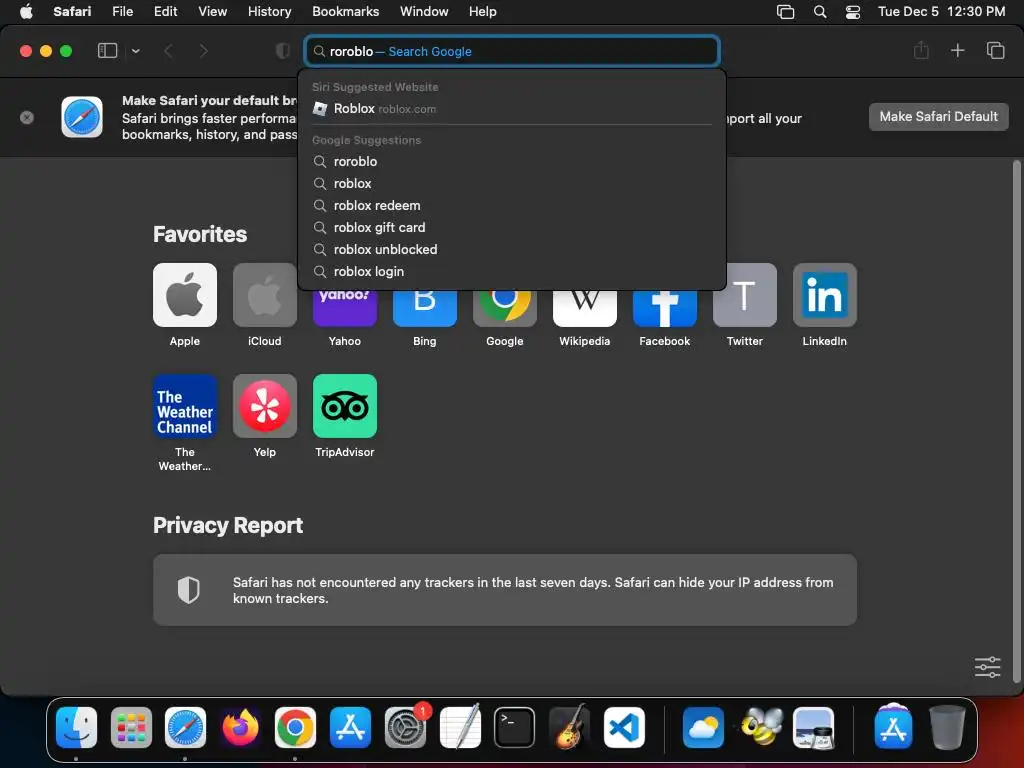The image size is (1024, 768).
Task: Open System Settings from the Dock
Action: (x=405, y=727)
